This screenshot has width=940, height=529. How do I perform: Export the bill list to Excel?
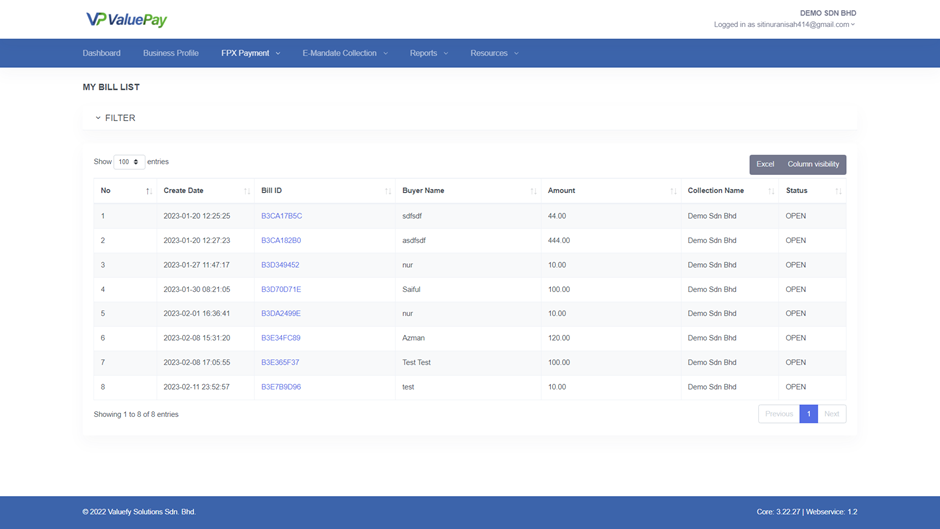click(x=765, y=164)
